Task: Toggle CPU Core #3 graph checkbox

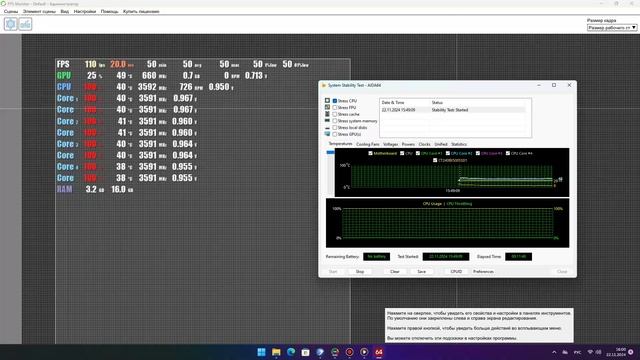Action: 478,153
